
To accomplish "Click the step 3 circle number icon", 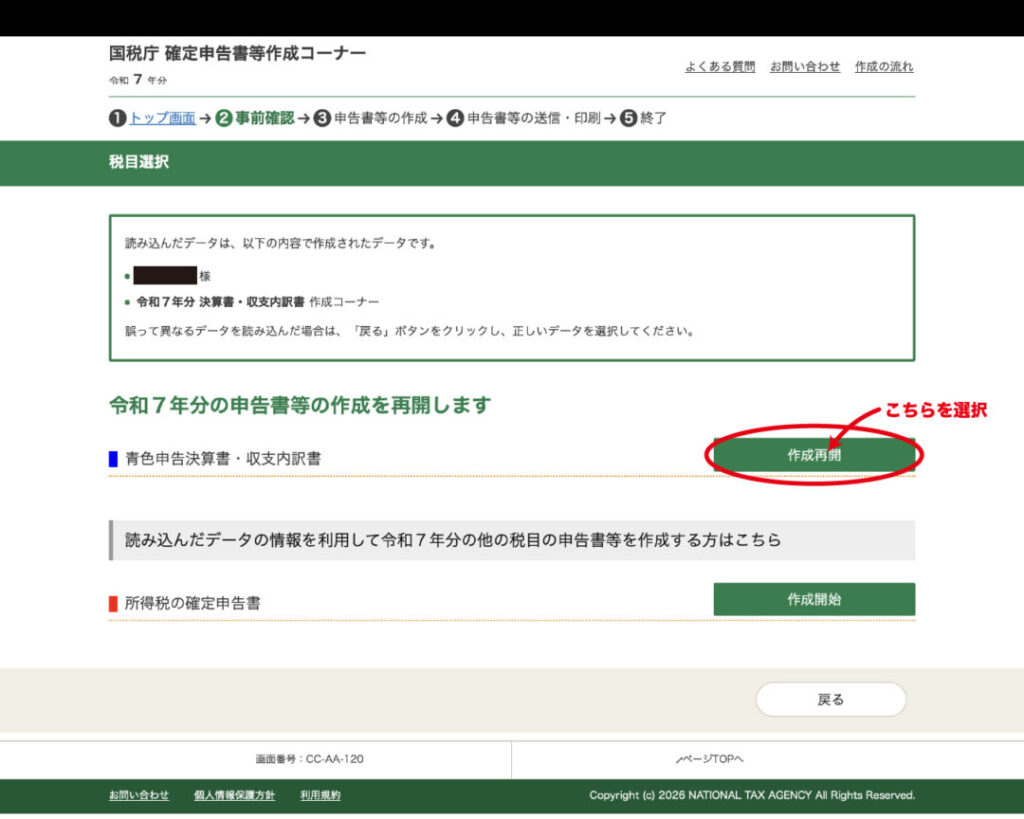I will (322, 118).
